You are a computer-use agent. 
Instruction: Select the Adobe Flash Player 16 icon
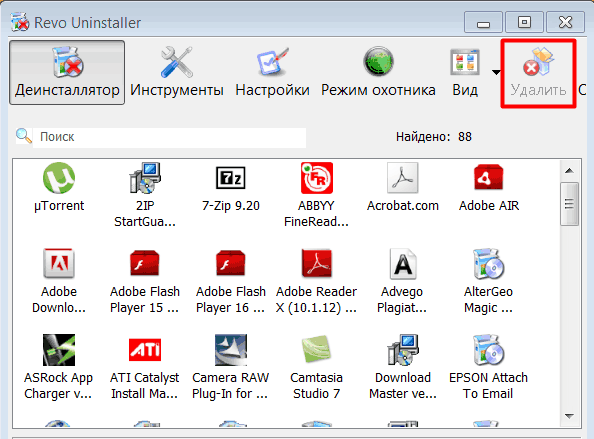click(231, 262)
